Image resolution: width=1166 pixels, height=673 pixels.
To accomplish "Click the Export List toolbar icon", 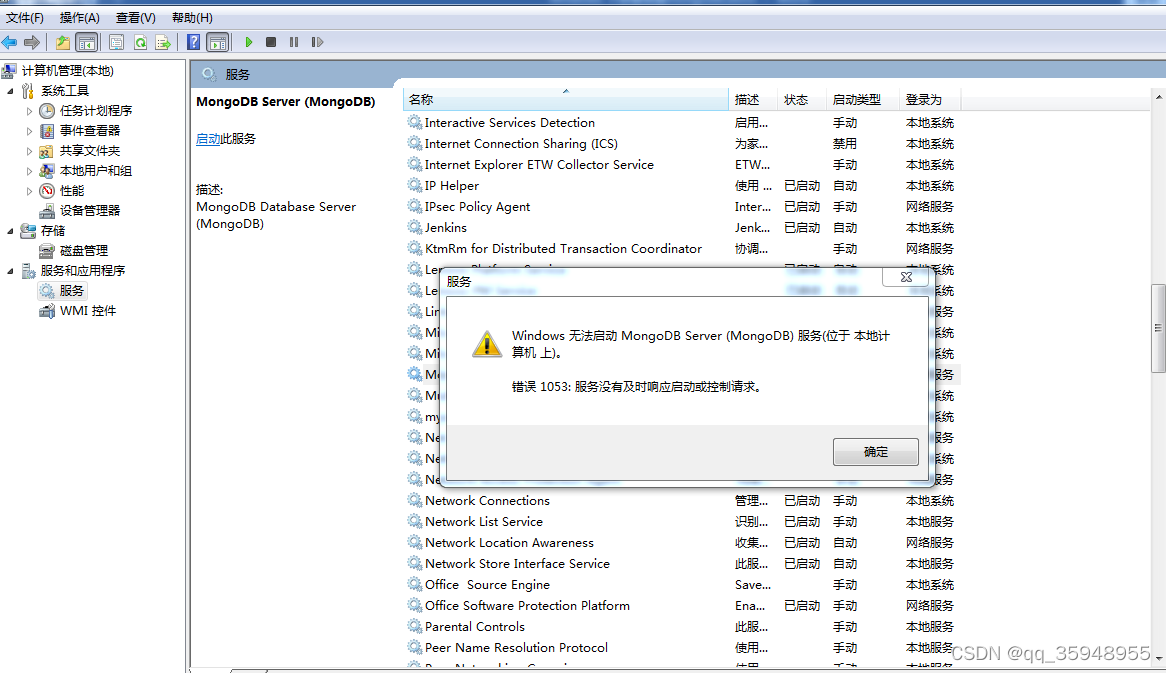I will pos(163,42).
